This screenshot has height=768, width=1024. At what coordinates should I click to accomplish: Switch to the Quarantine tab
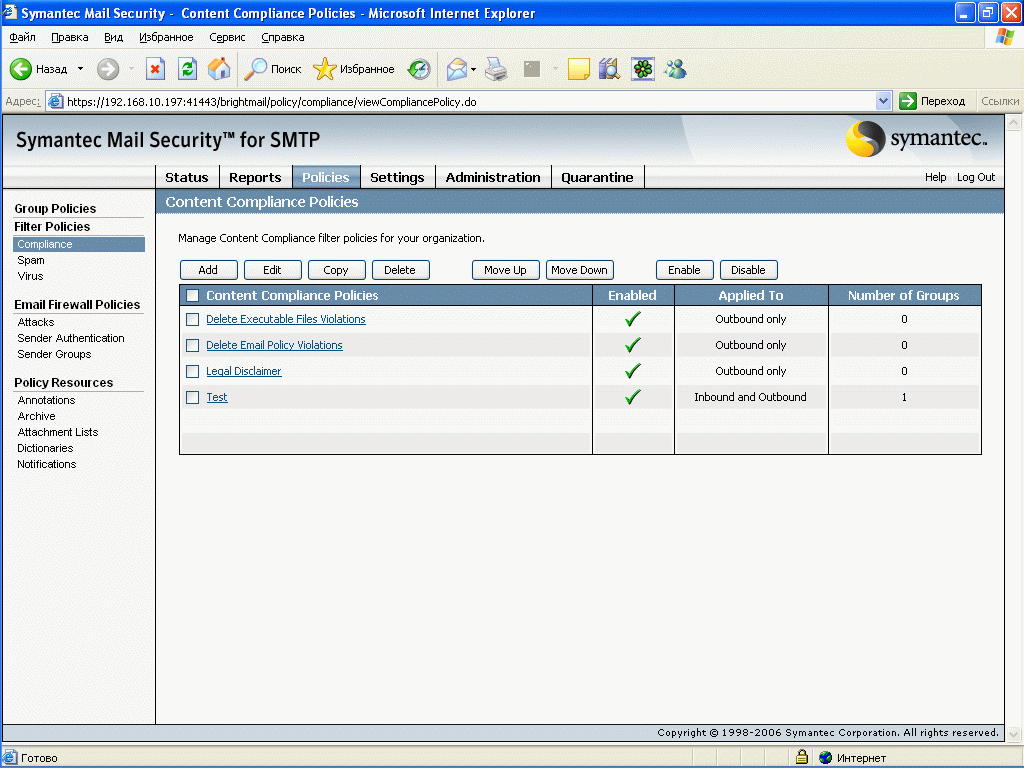point(597,177)
